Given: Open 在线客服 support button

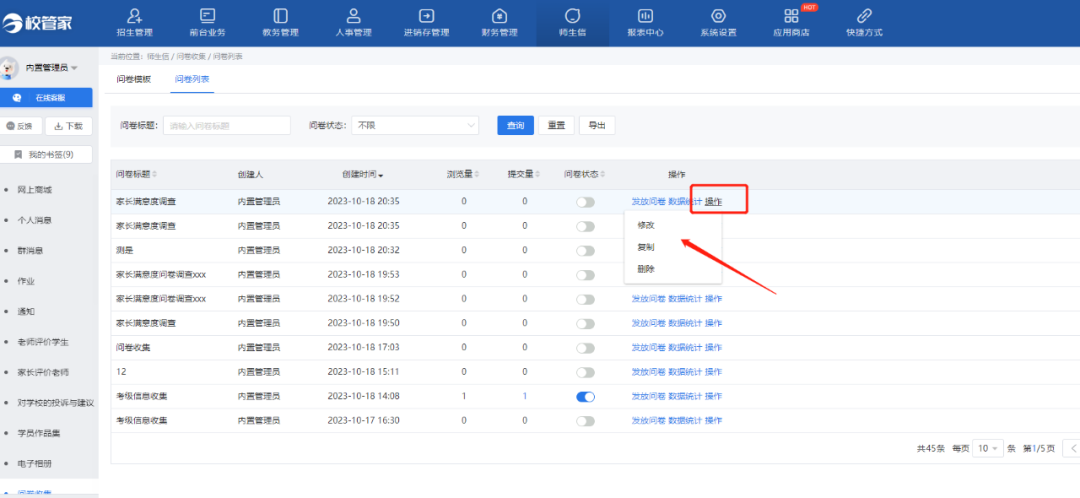Looking at the screenshot, I should point(46,98).
